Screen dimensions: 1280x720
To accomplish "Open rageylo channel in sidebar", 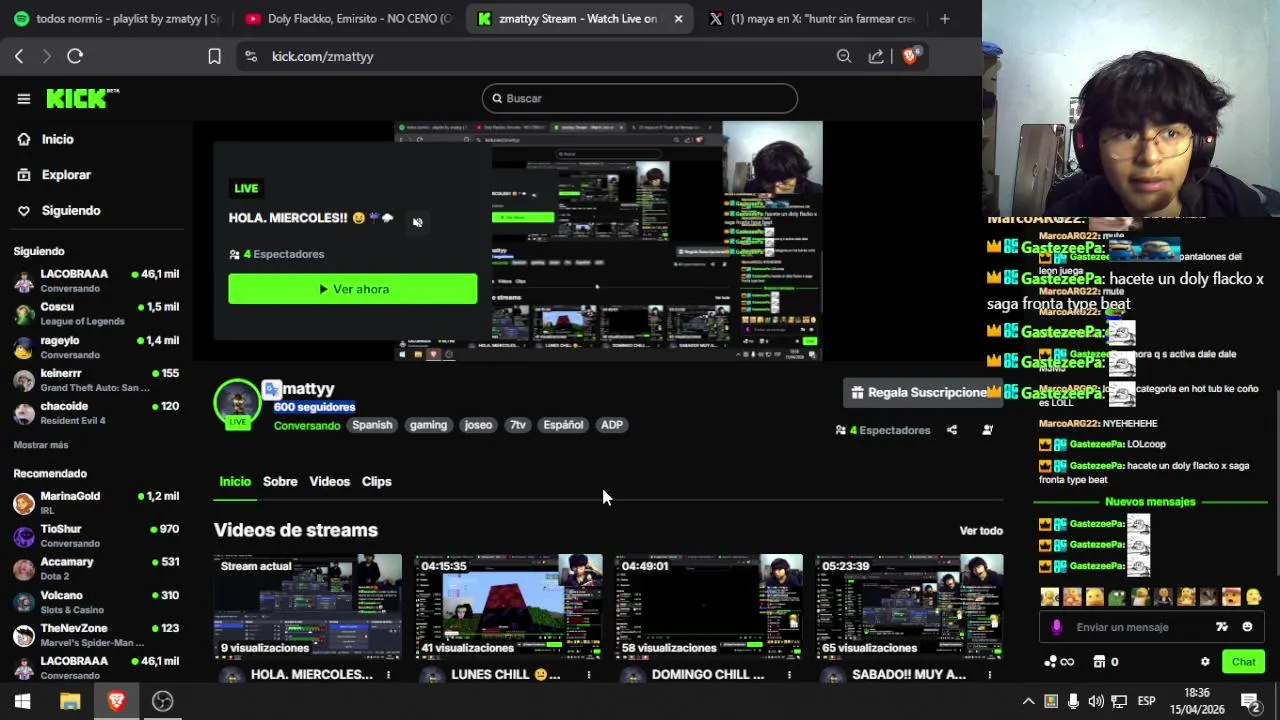I will click(96, 347).
